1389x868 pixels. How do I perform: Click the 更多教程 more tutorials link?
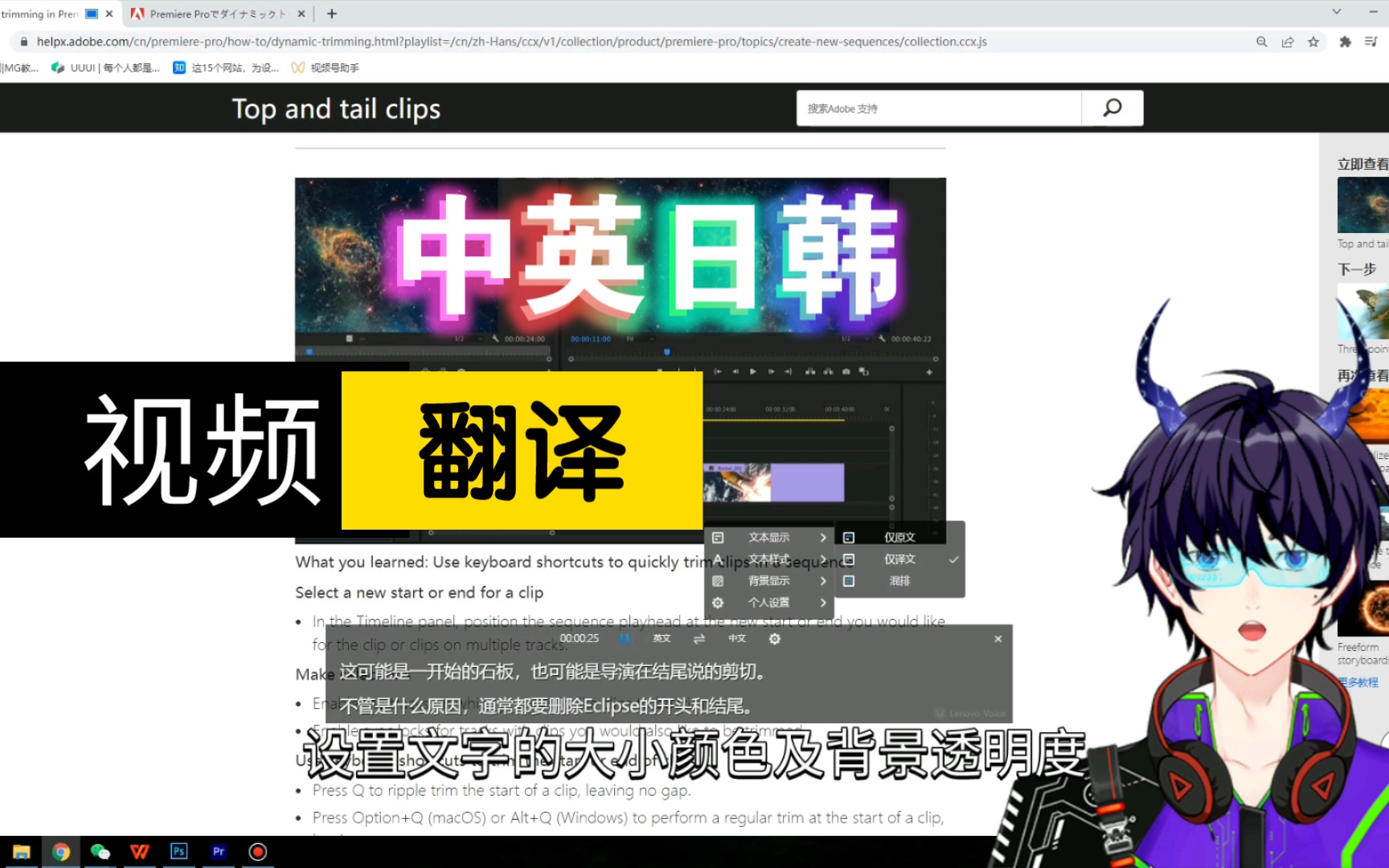click(x=1358, y=682)
